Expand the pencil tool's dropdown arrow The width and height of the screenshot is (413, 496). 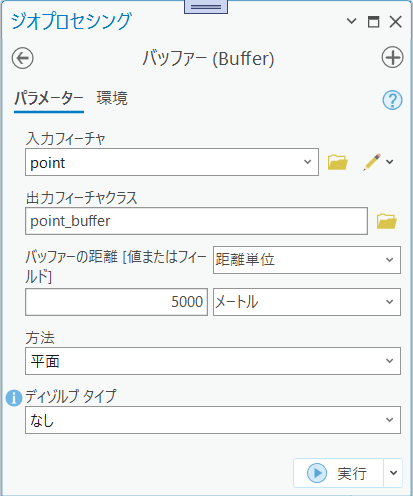coord(390,162)
